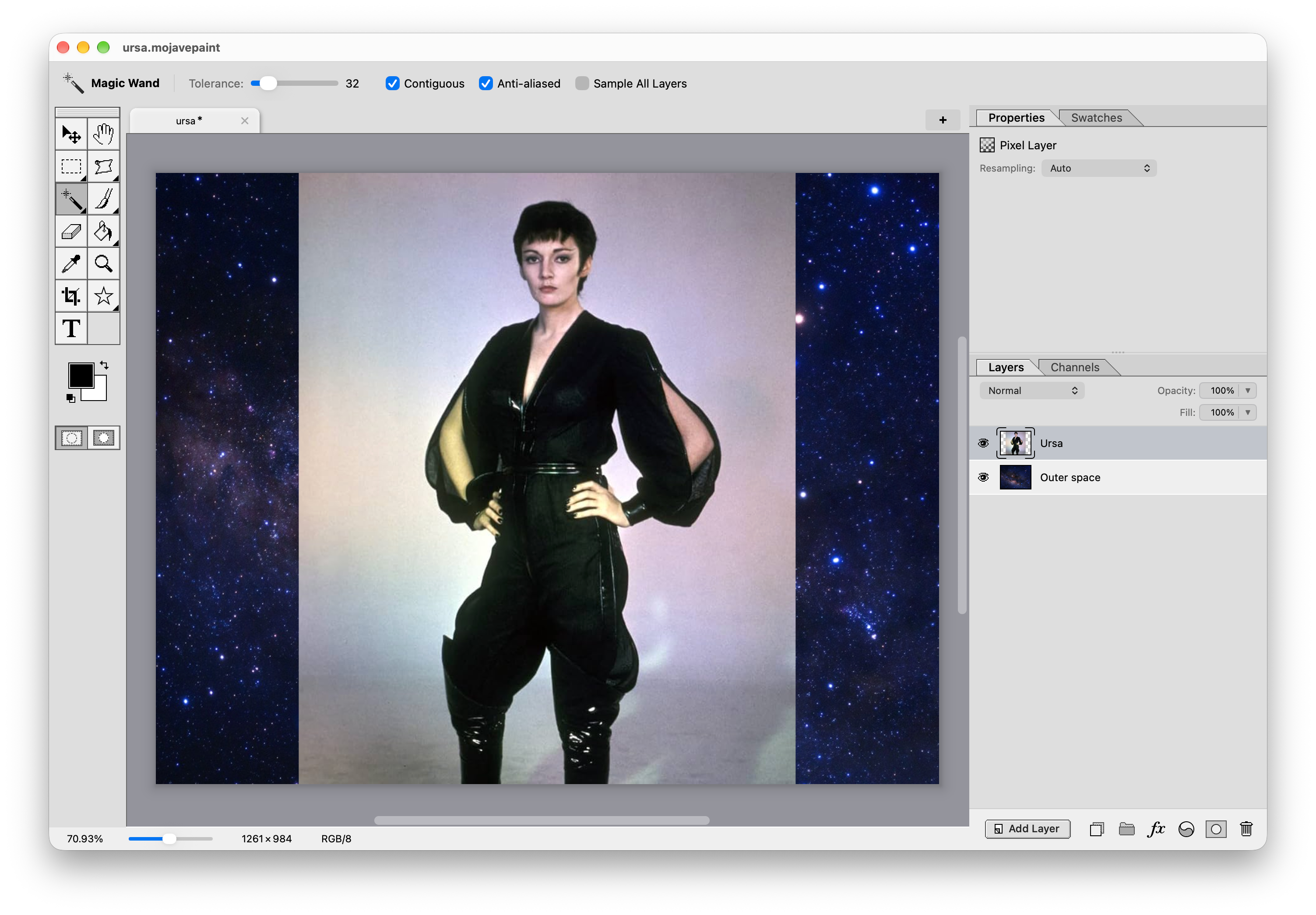1316x915 pixels.
Task: Uncheck the Contiguous checkbox
Action: [x=393, y=84]
